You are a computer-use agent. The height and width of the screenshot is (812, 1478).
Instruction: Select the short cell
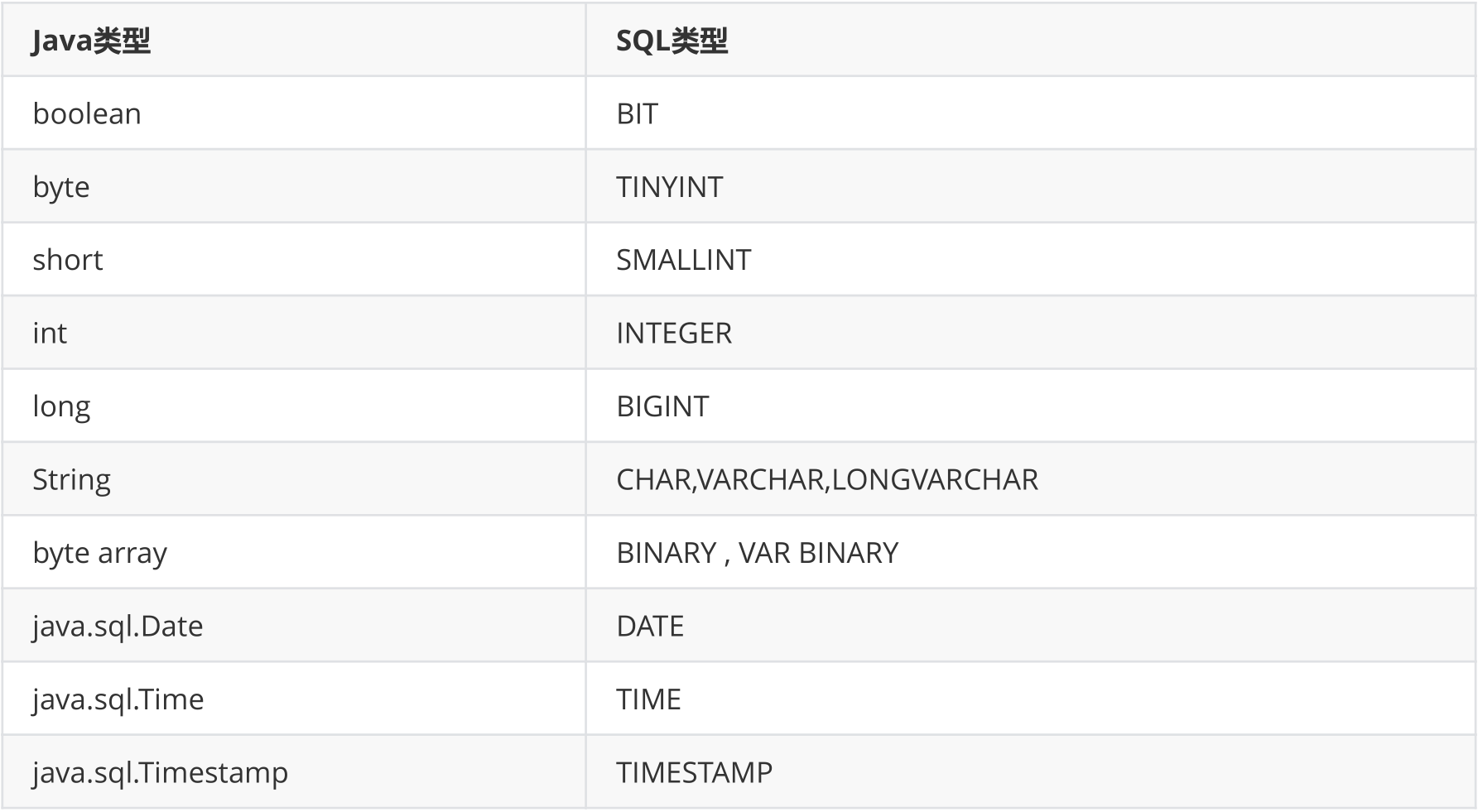[68, 260]
